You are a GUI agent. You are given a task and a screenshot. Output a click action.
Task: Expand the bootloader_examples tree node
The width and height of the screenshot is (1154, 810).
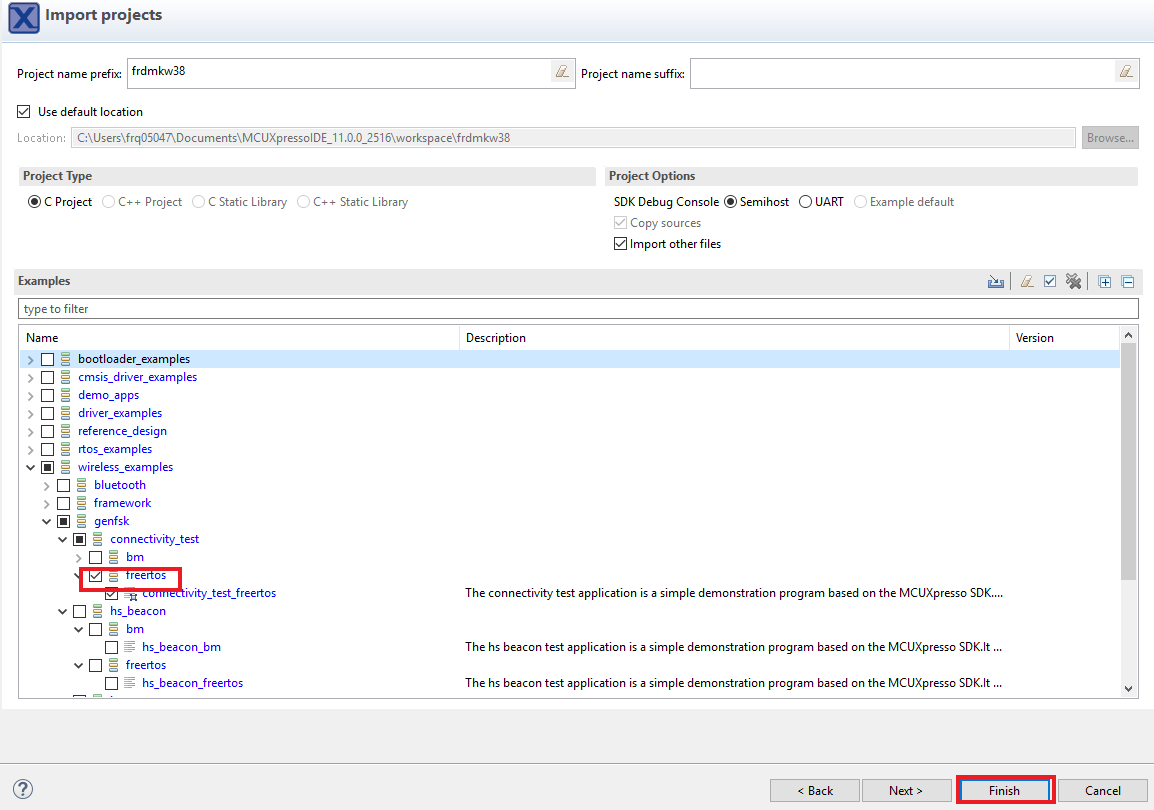pyautogui.click(x=31, y=359)
